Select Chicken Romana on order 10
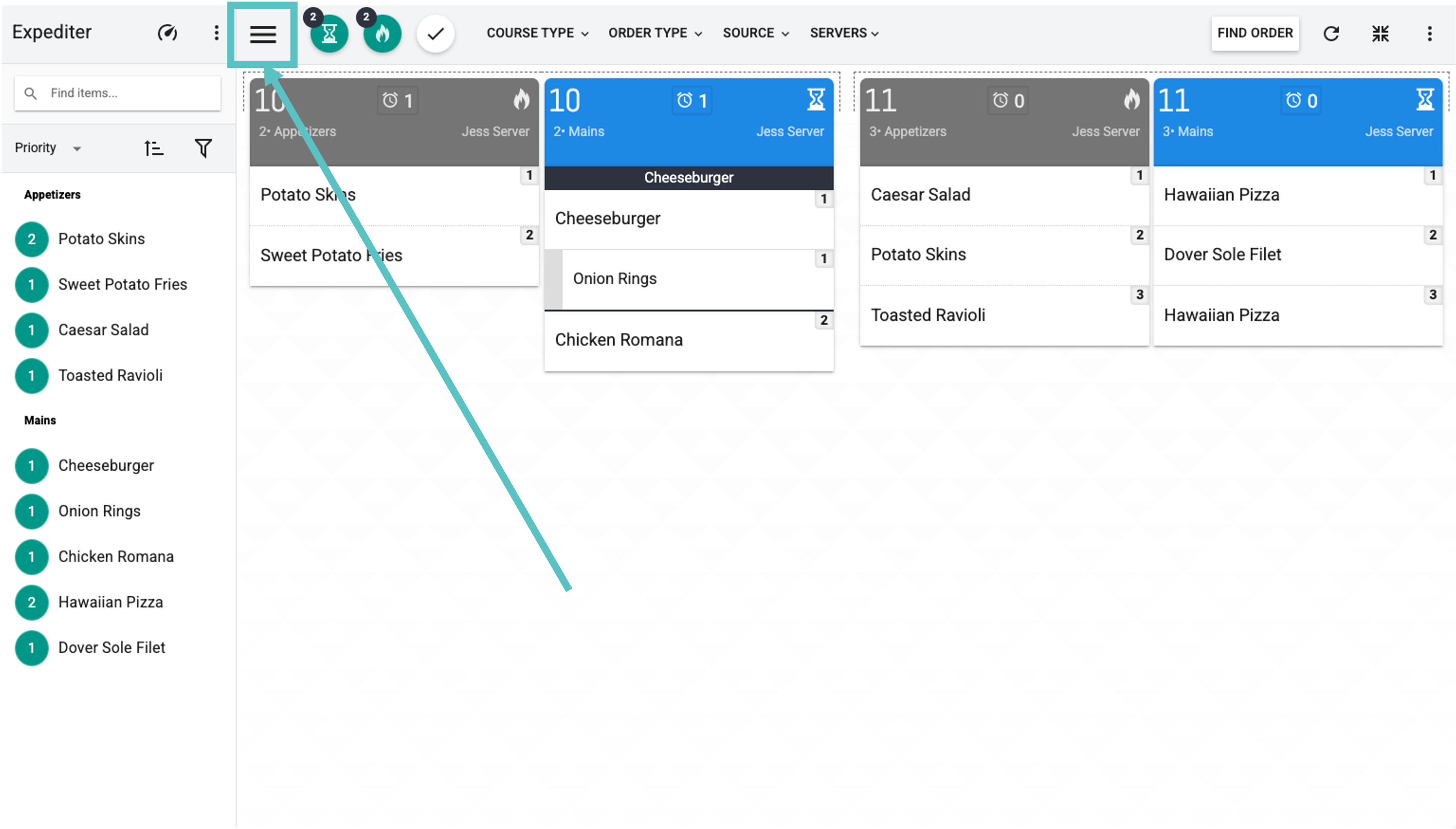1456x829 pixels. tap(619, 340)
